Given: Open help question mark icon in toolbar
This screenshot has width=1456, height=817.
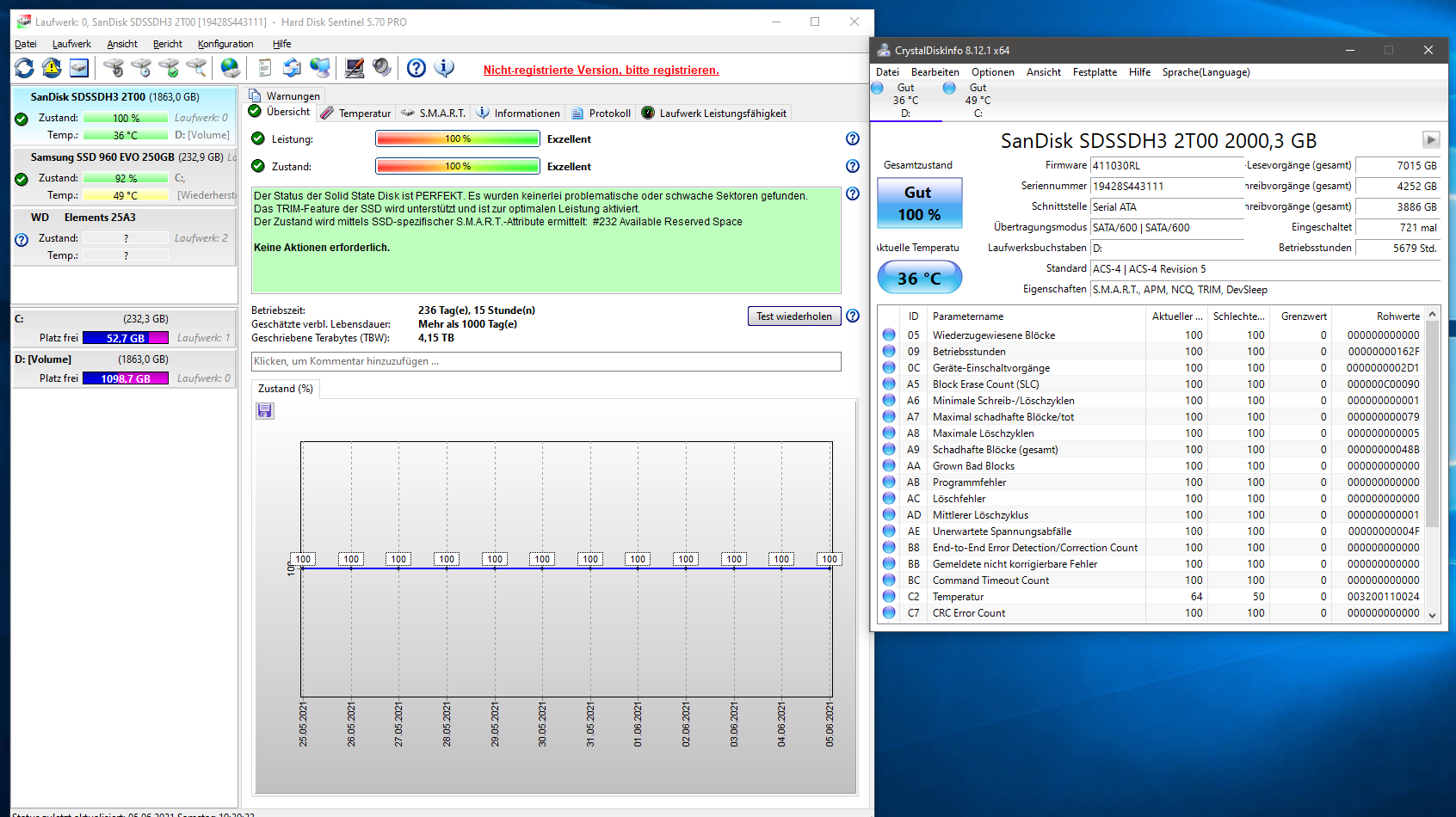Looking at the screenshot, I should click(x=416, y=68).
